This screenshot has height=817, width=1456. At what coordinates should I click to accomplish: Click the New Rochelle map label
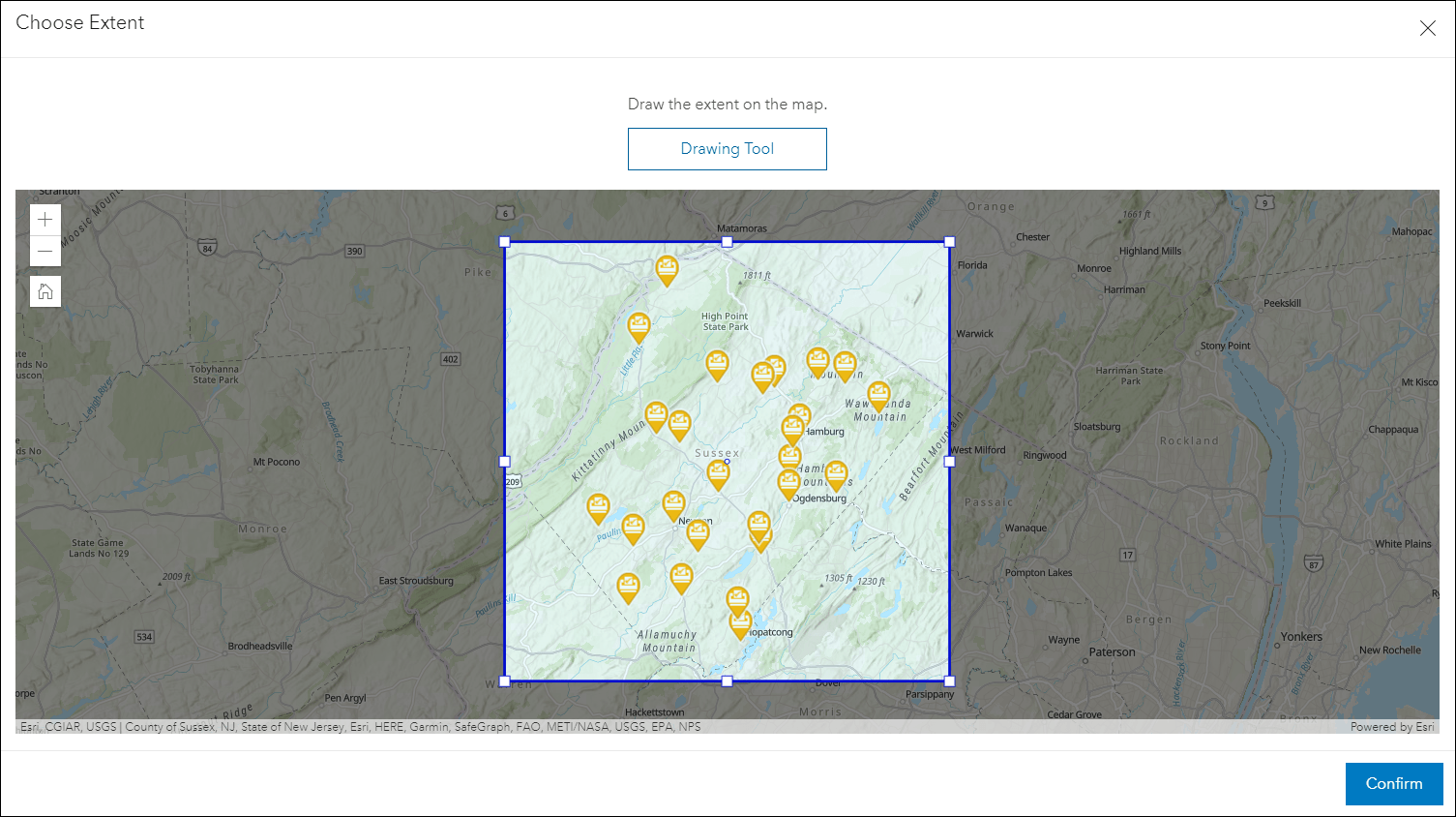[x=1390, y=651]
